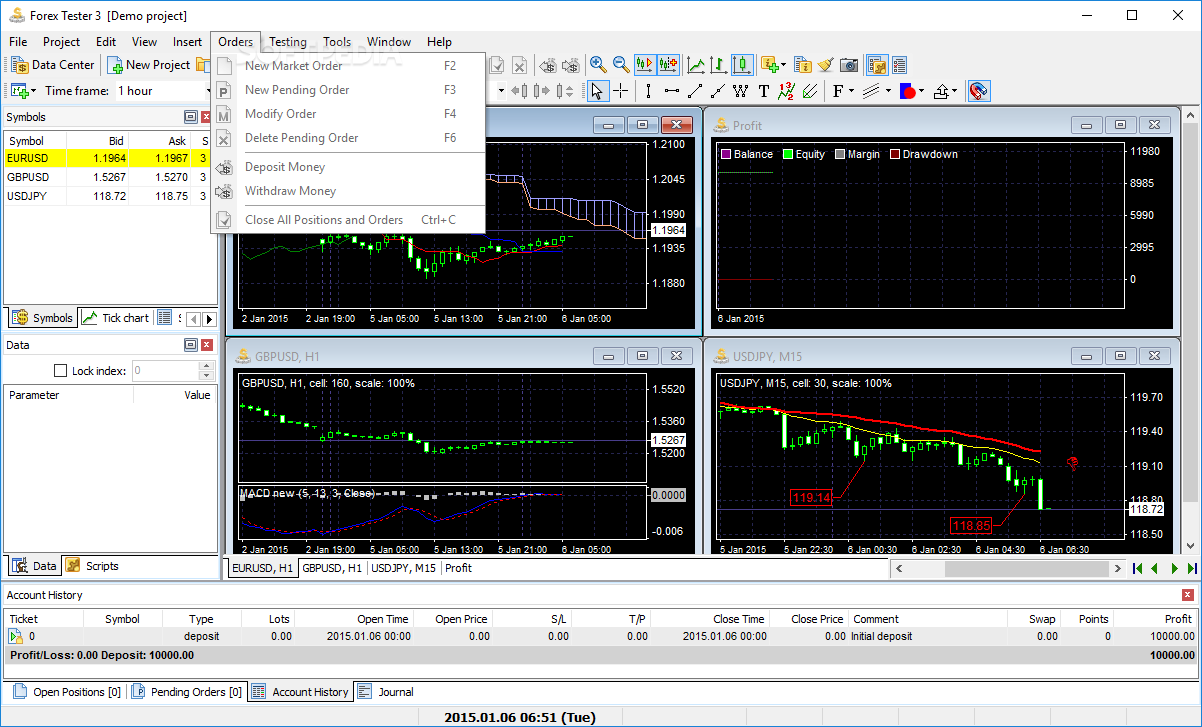This screenshot has height=727, width=1202.
Task: Switch to the Journal tab
Action: pyautogui.click(x=385, y=692)
